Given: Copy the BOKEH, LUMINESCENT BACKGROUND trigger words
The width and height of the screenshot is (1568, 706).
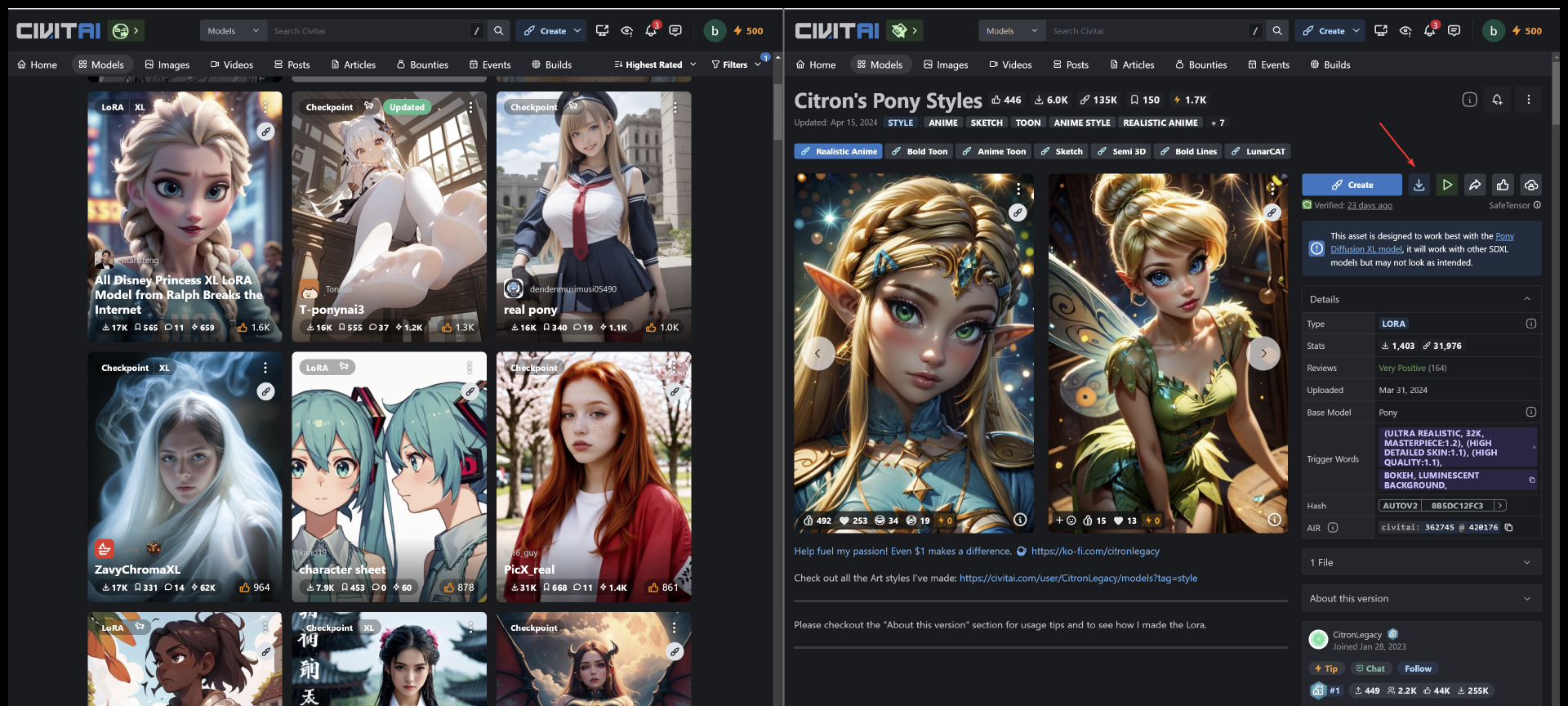Looking at the screenshot, I should (1532, 480).
